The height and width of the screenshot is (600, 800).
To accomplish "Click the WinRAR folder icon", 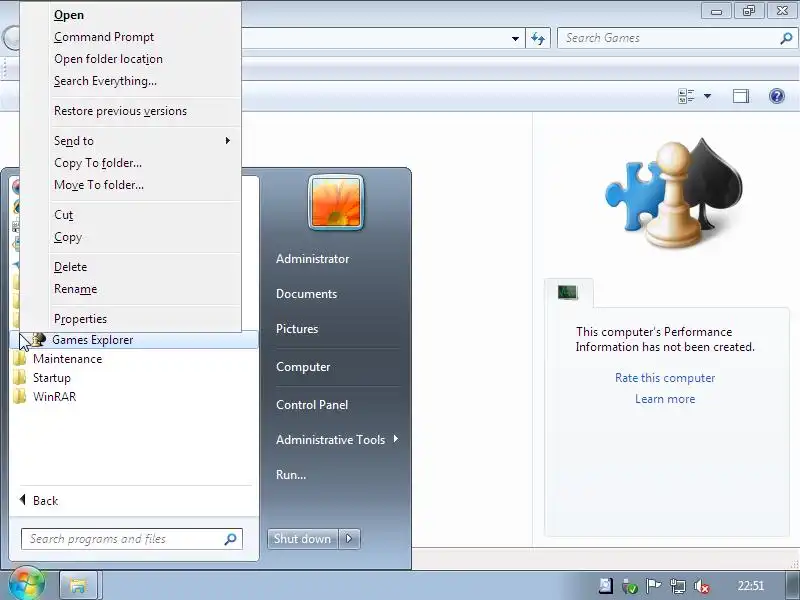I will [19, 397].
